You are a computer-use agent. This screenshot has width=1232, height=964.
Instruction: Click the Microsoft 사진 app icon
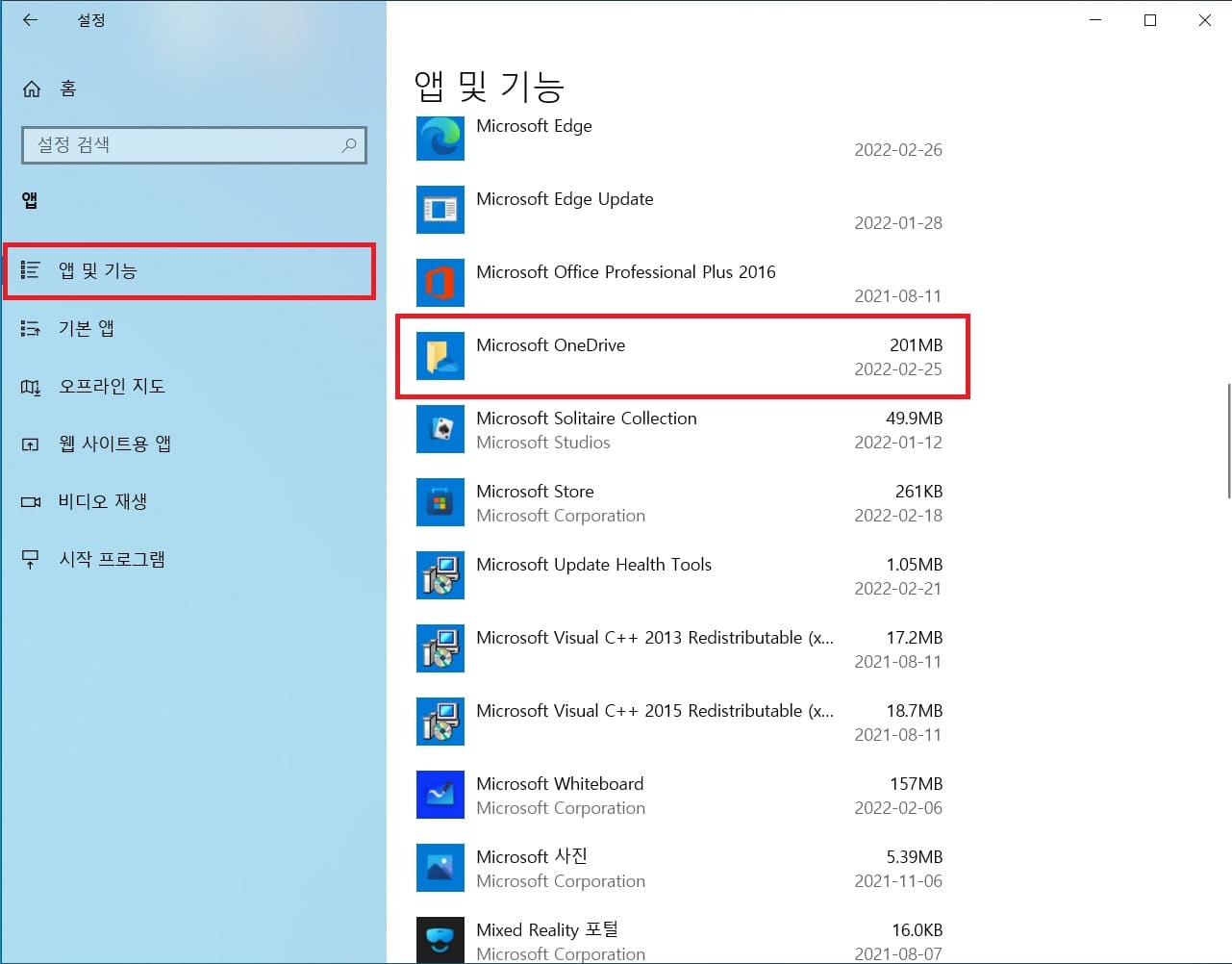(x=440, y=868)
